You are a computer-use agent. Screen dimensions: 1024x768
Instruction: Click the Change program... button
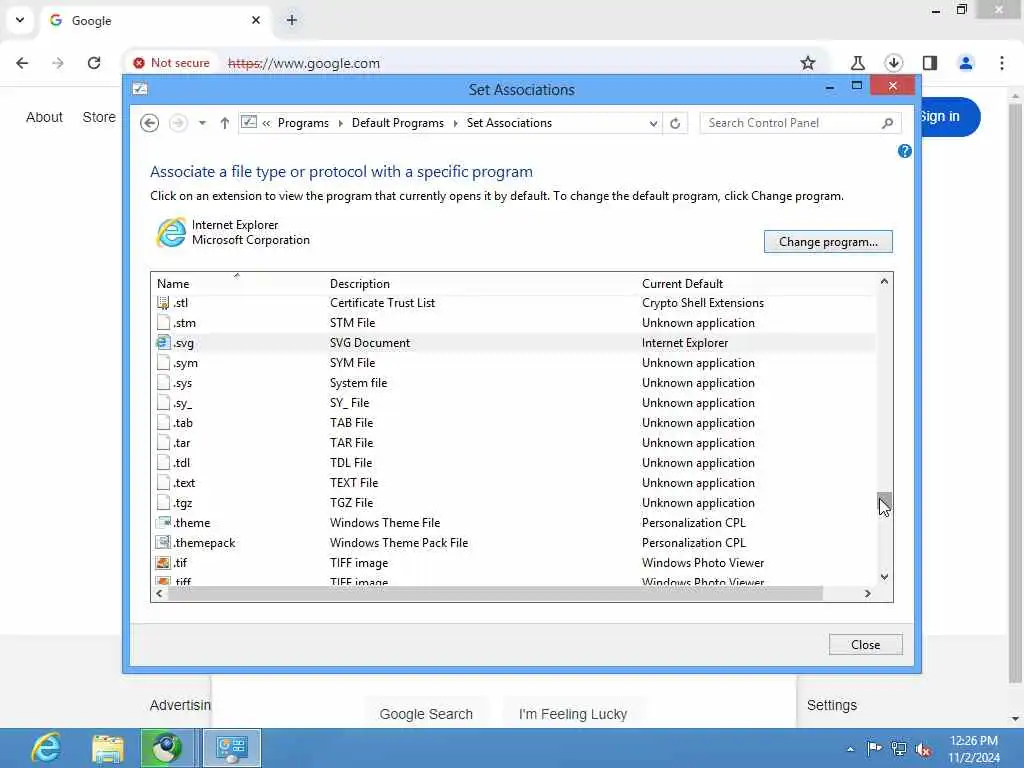[827, 242]
